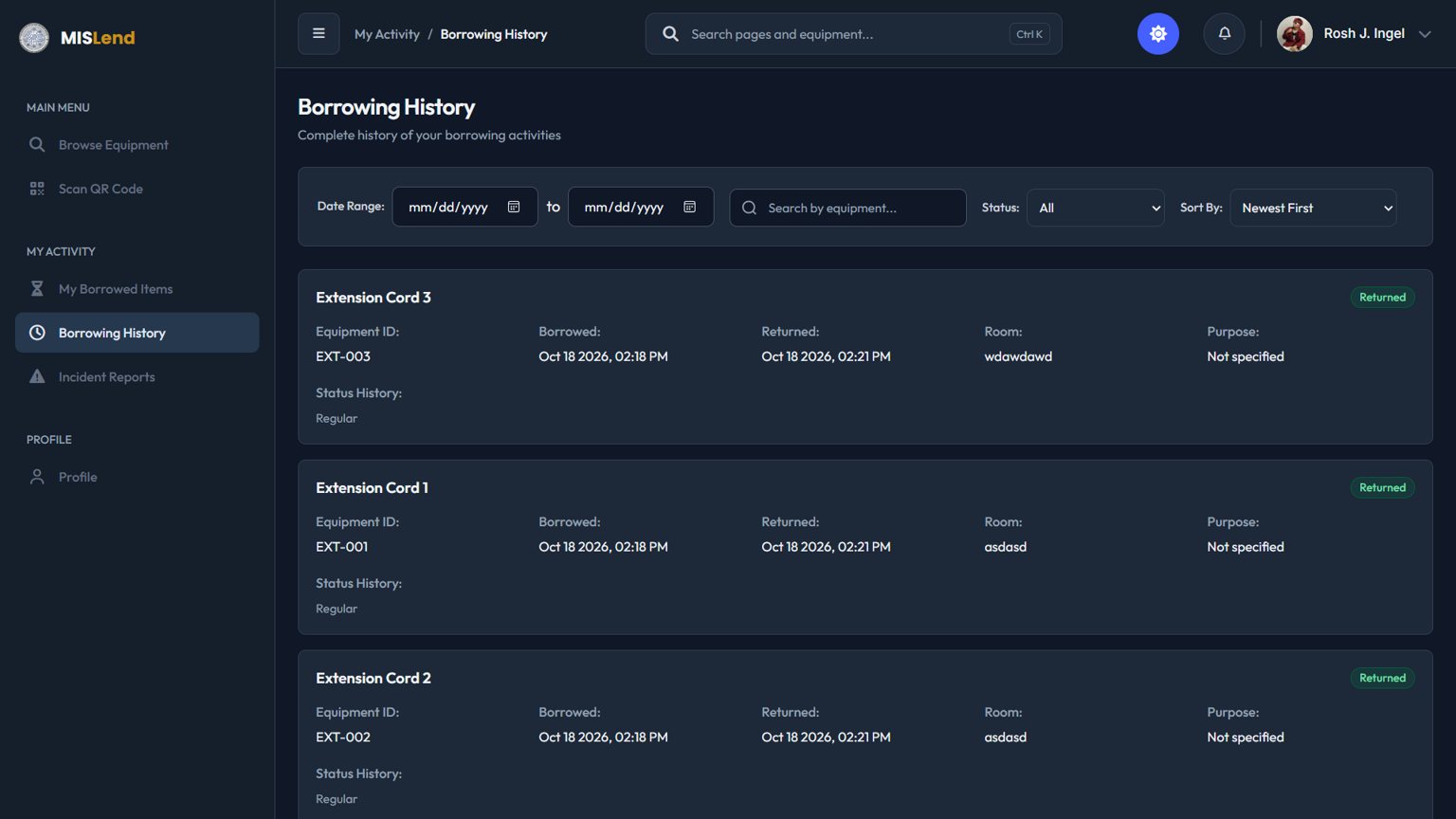This screenshot has height=819, width=1456.
Task: Click the room value wdawdawd
Action: click(1018, 356)
